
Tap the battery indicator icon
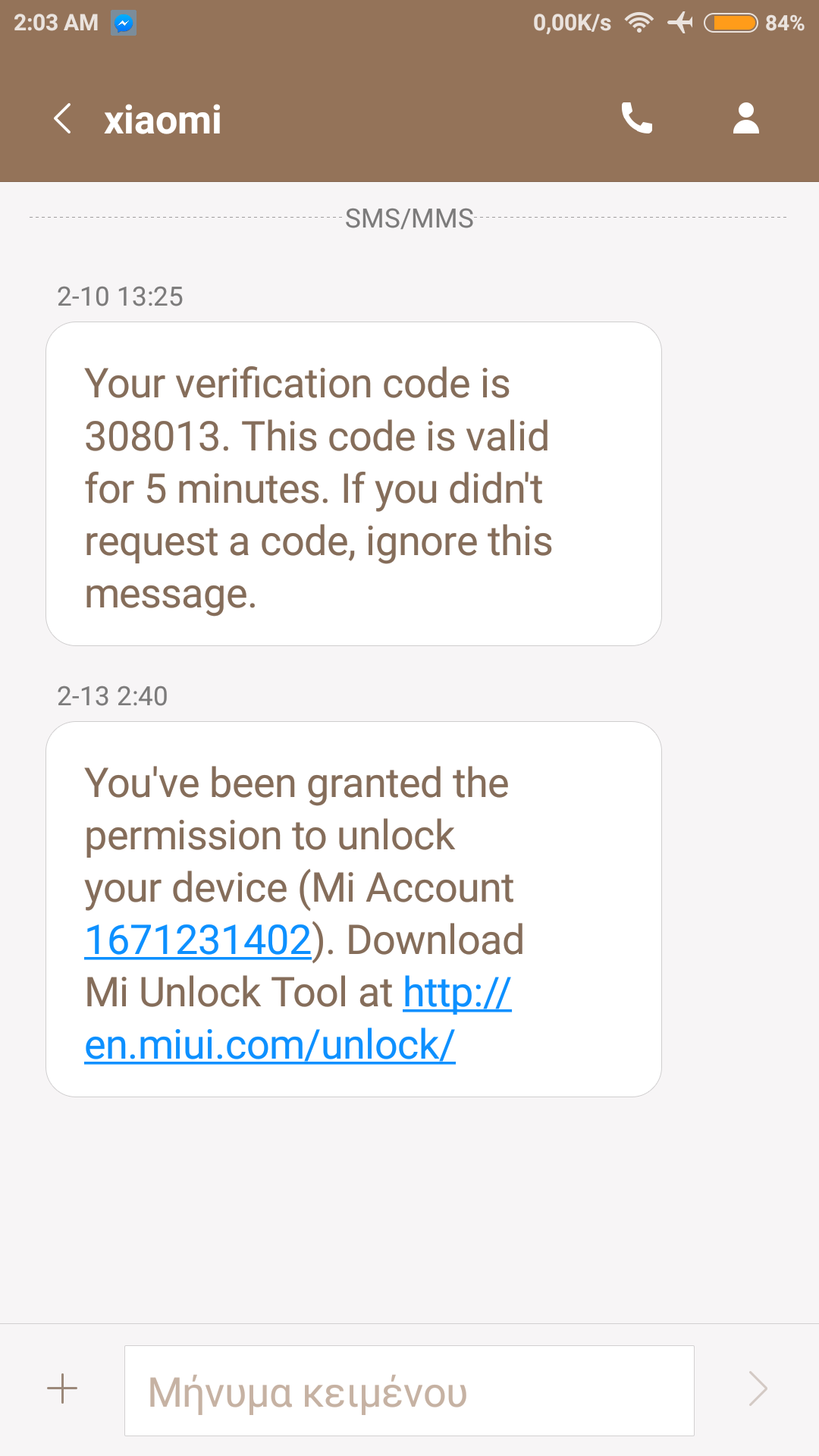[730, 23]
